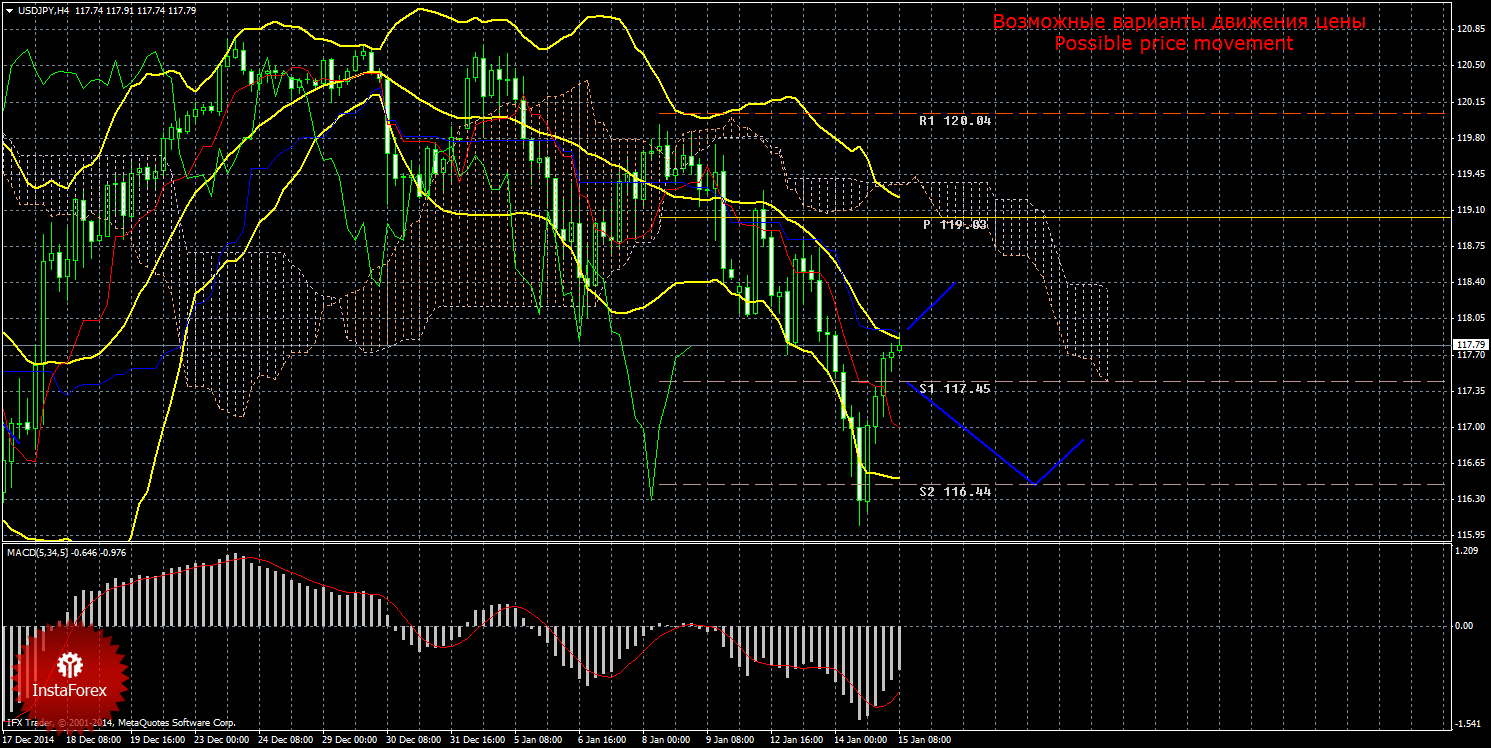Select the P 119.03 pivot label
The height and width of the screenshot is (748, 1491).
[955, 225]
